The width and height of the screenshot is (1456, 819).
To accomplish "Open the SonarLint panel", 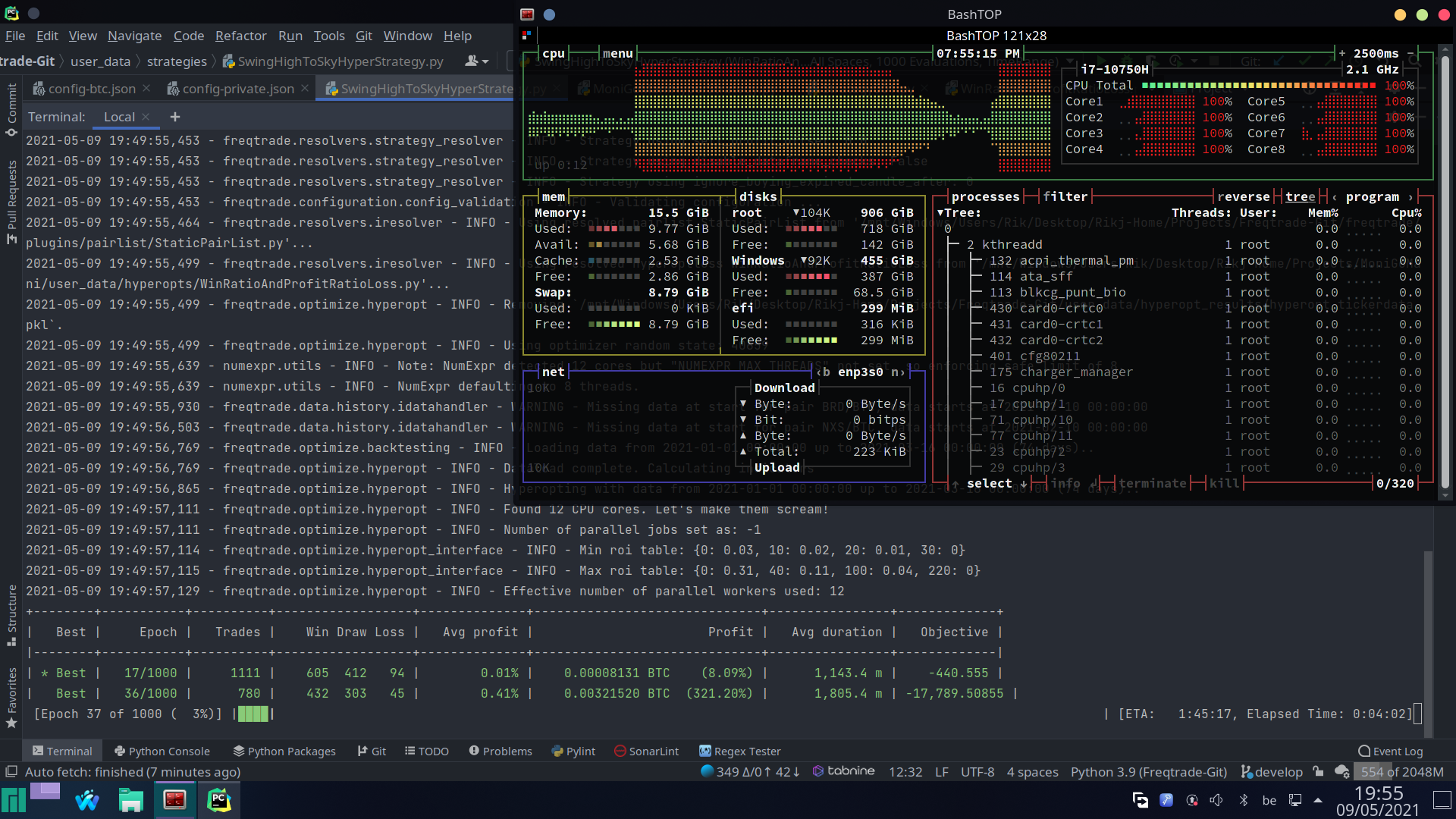I will 646,751.
